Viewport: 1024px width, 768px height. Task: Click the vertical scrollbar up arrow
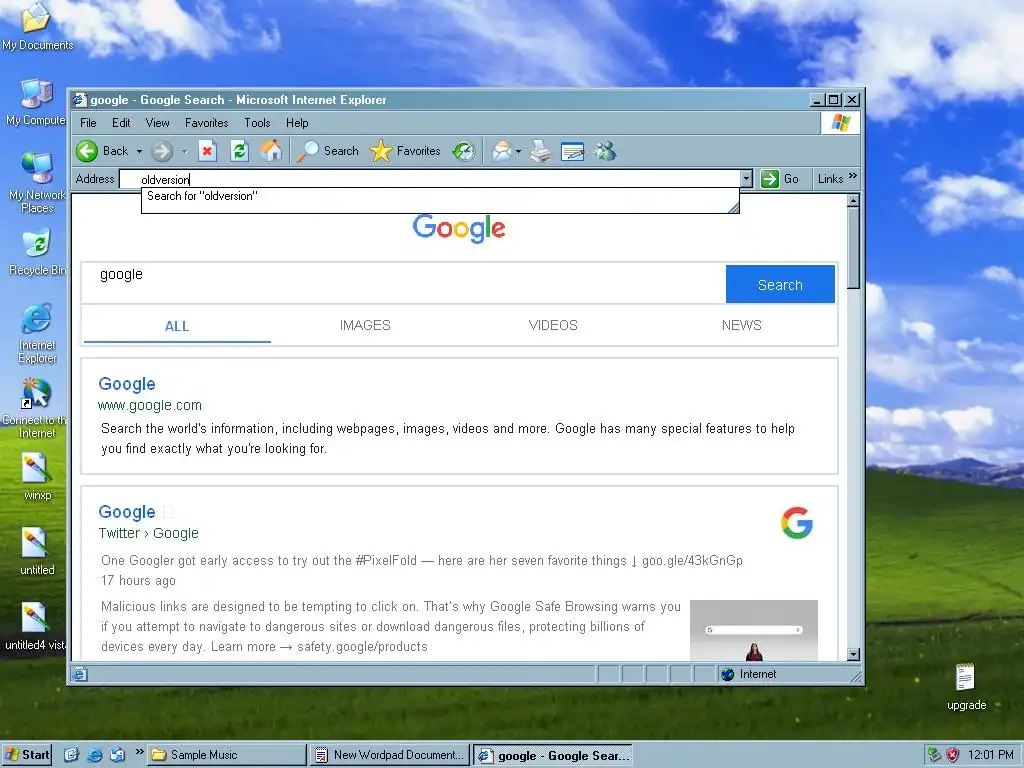(x=853, y=200)
